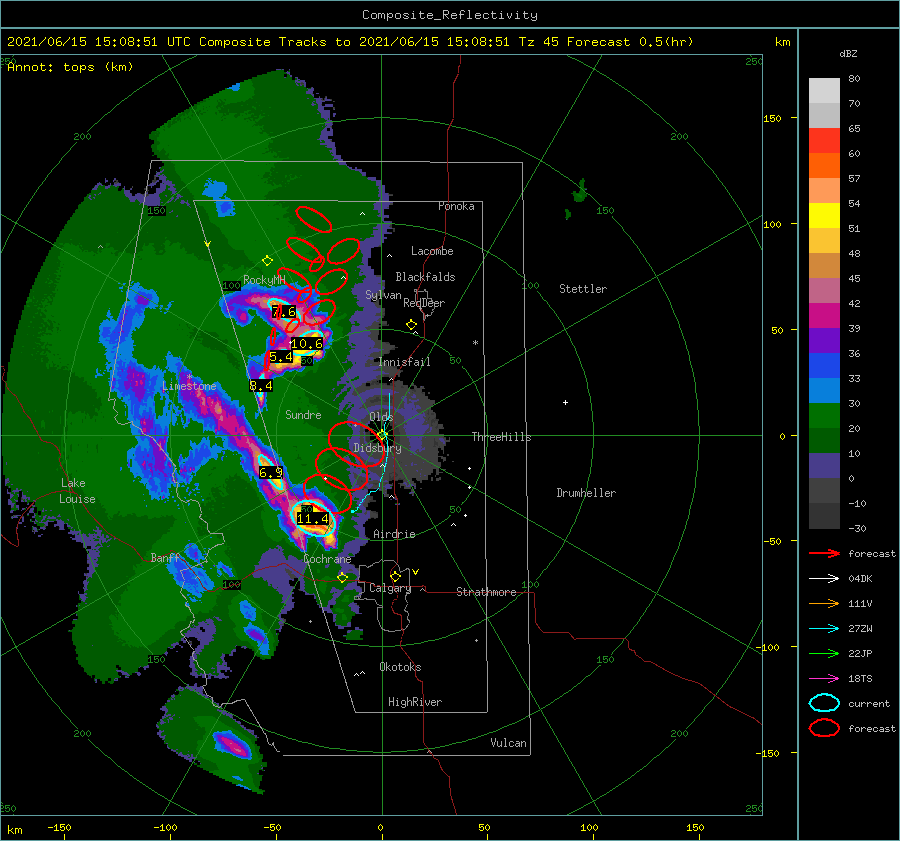The width and height of the screenshot is (900, 841).
Task: Pick the magenta swatch between 42 and 39
Action: [x=824, y=315]
